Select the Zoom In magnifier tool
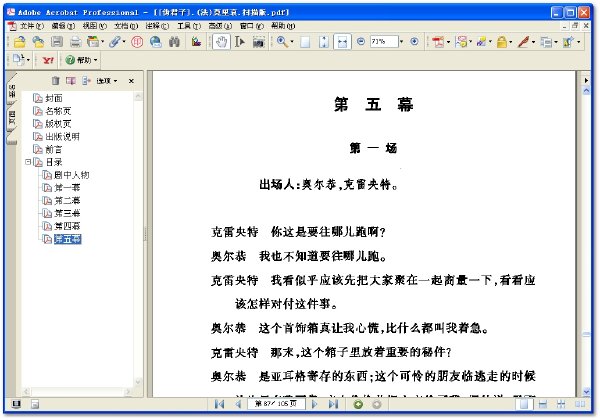The width and height of the screenshot is (600, 420). tap(282, 42)
